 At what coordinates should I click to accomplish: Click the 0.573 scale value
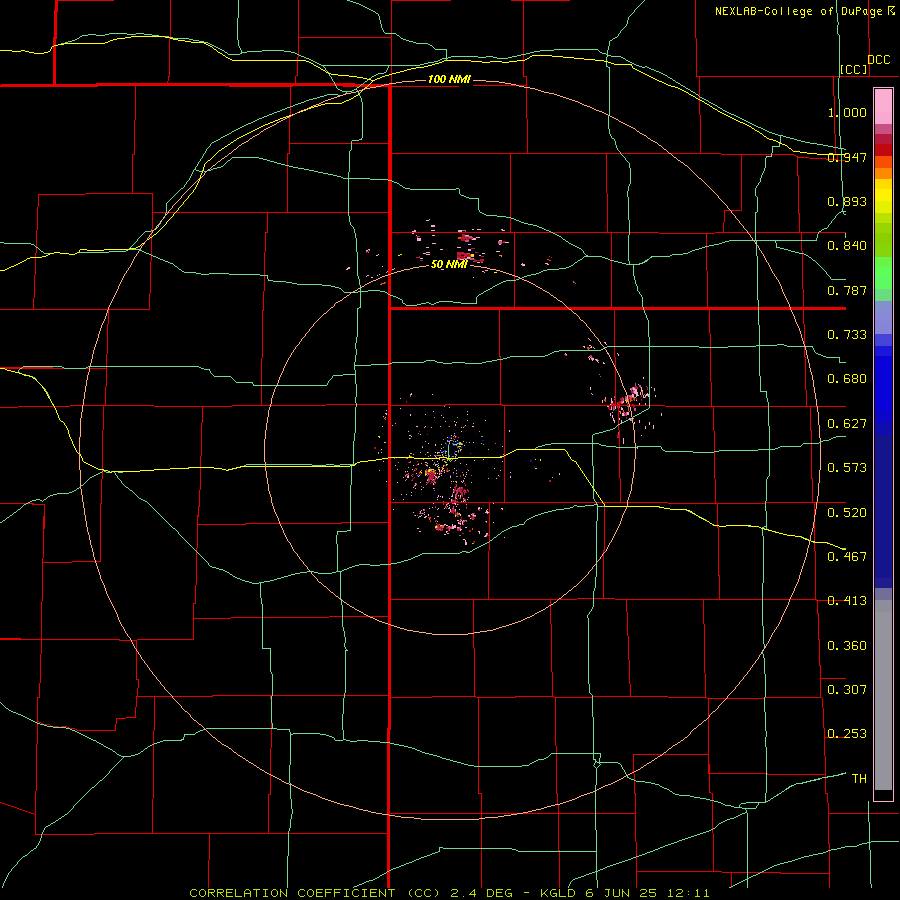coord(847,468)
